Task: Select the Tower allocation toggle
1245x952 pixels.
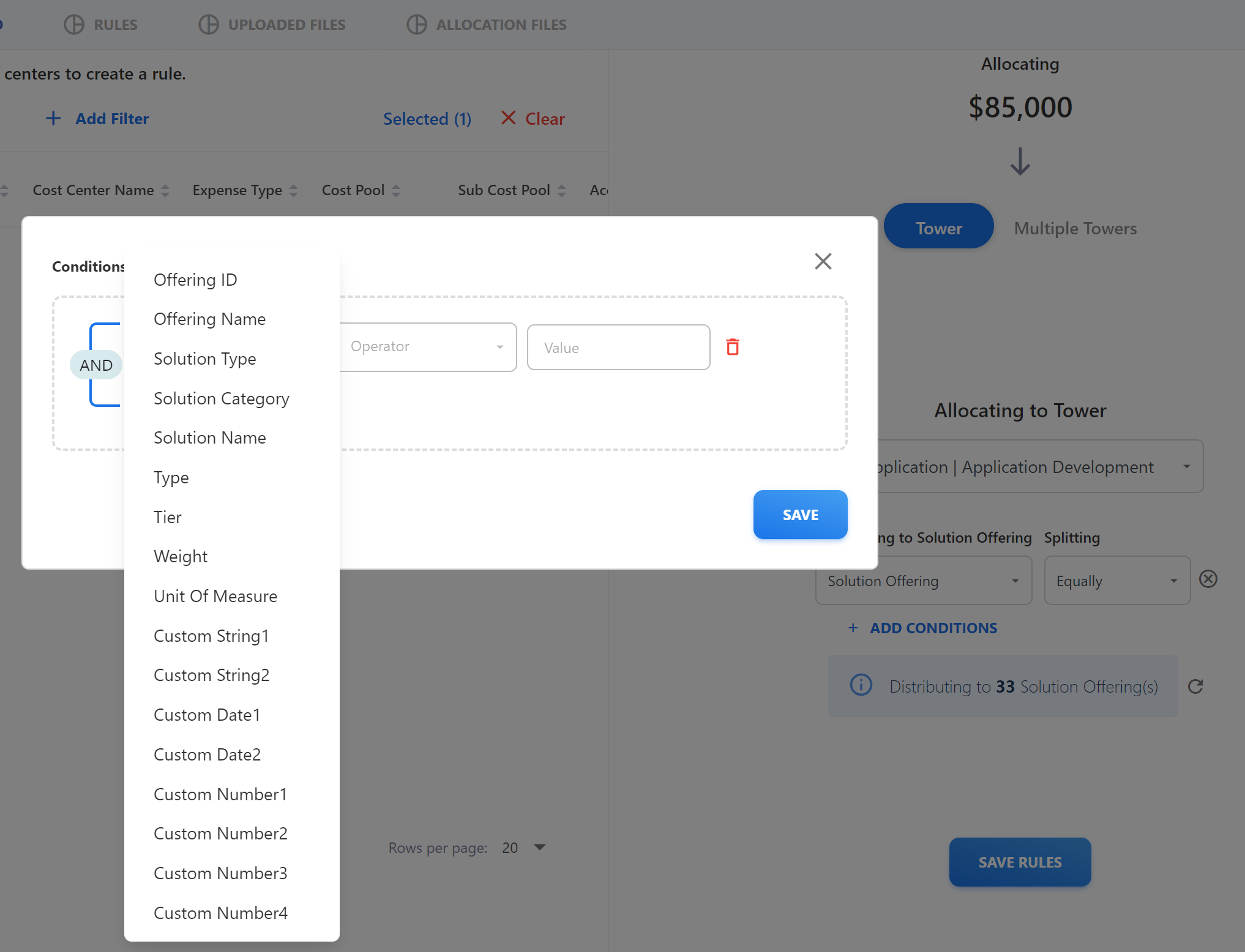Action: pyautogui.click(x=938, y=228)
